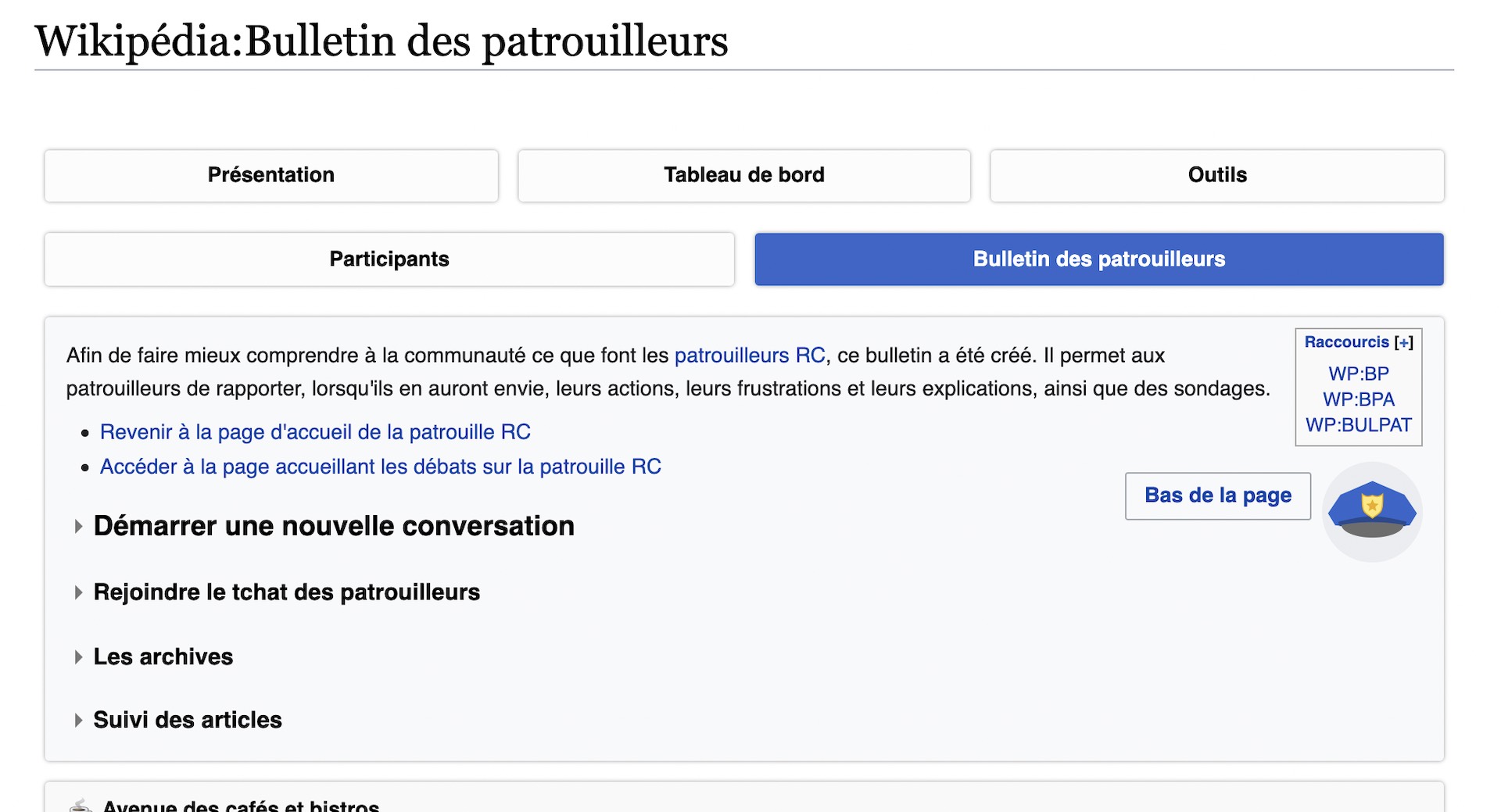The width and height of the screenshot is (1501, 812).
Task: Select the Participants tab
Action: 389,259
